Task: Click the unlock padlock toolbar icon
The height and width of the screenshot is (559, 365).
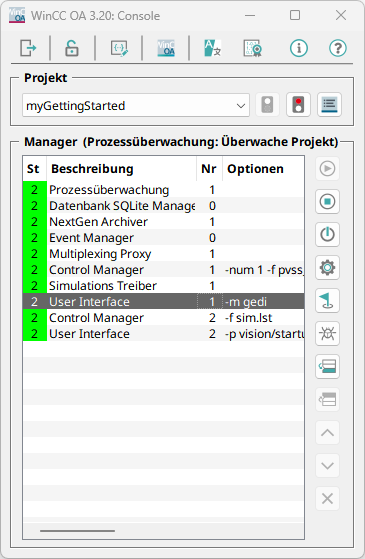Action: coord(72,48)
